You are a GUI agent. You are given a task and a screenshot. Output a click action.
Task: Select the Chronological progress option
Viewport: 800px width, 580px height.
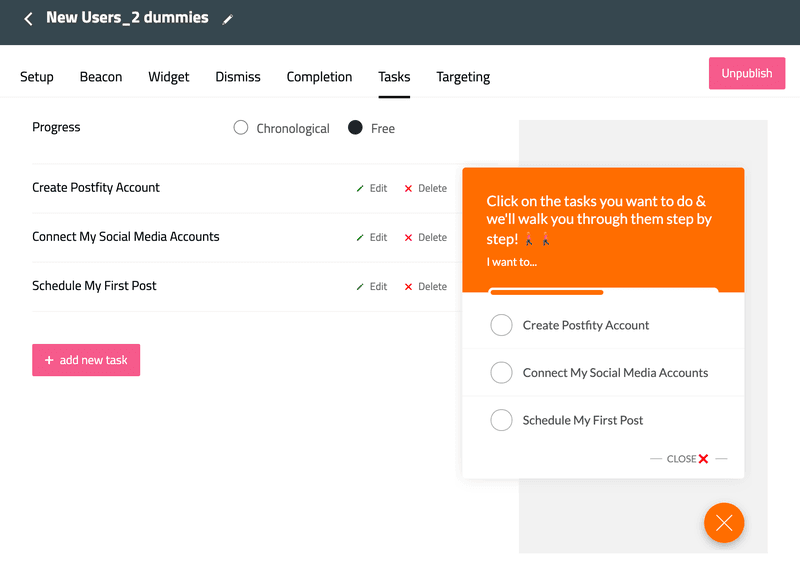pos(240,128)
